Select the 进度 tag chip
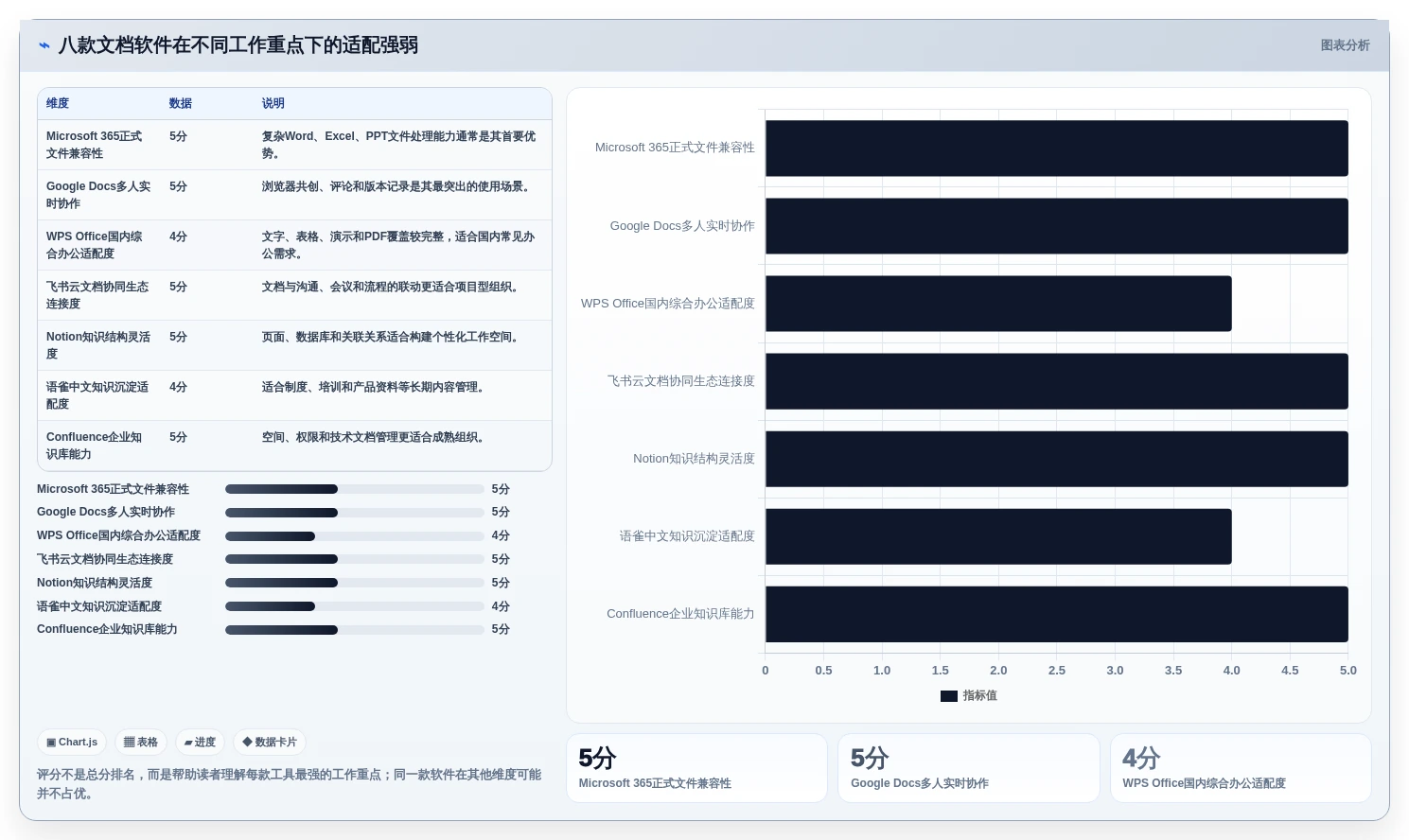Viewport: 1409px width, 840px height. [x=200, y=743]
